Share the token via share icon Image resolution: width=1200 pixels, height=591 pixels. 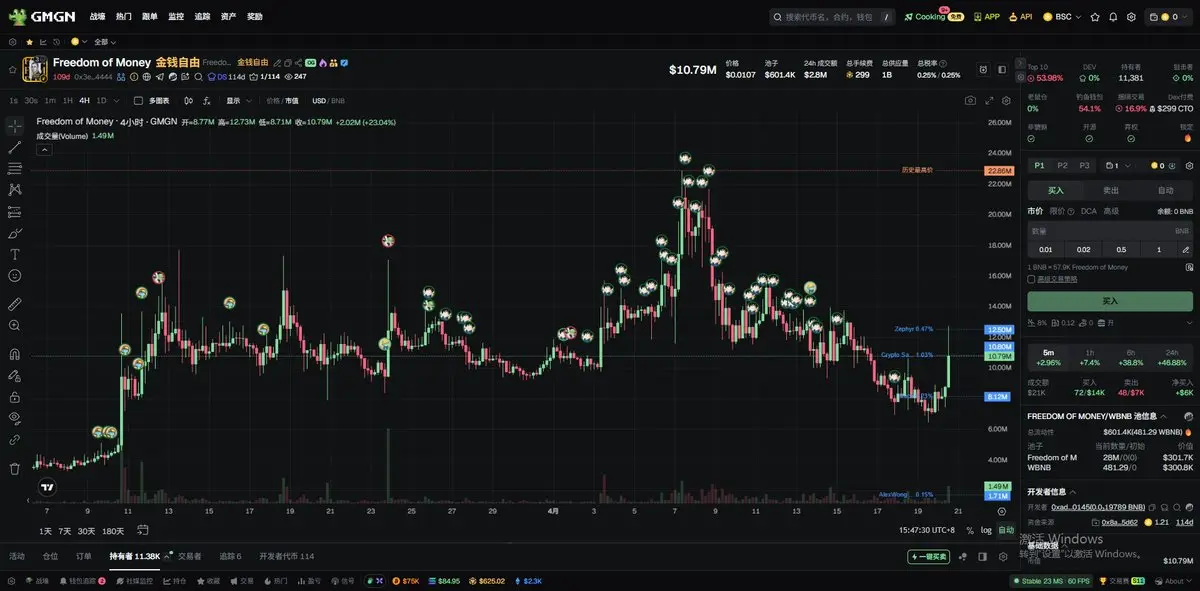[299, 62]
